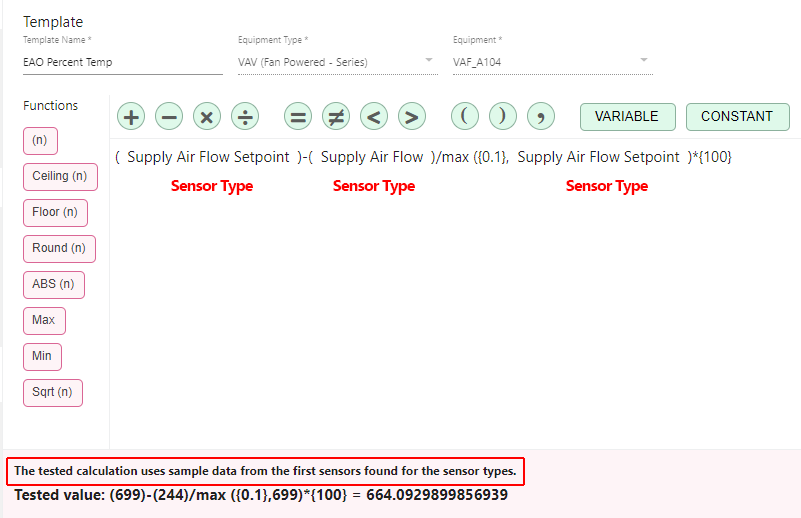Screen dimensions: 801x518
Task: Insert the minus operator
Action: coord(169,117)
